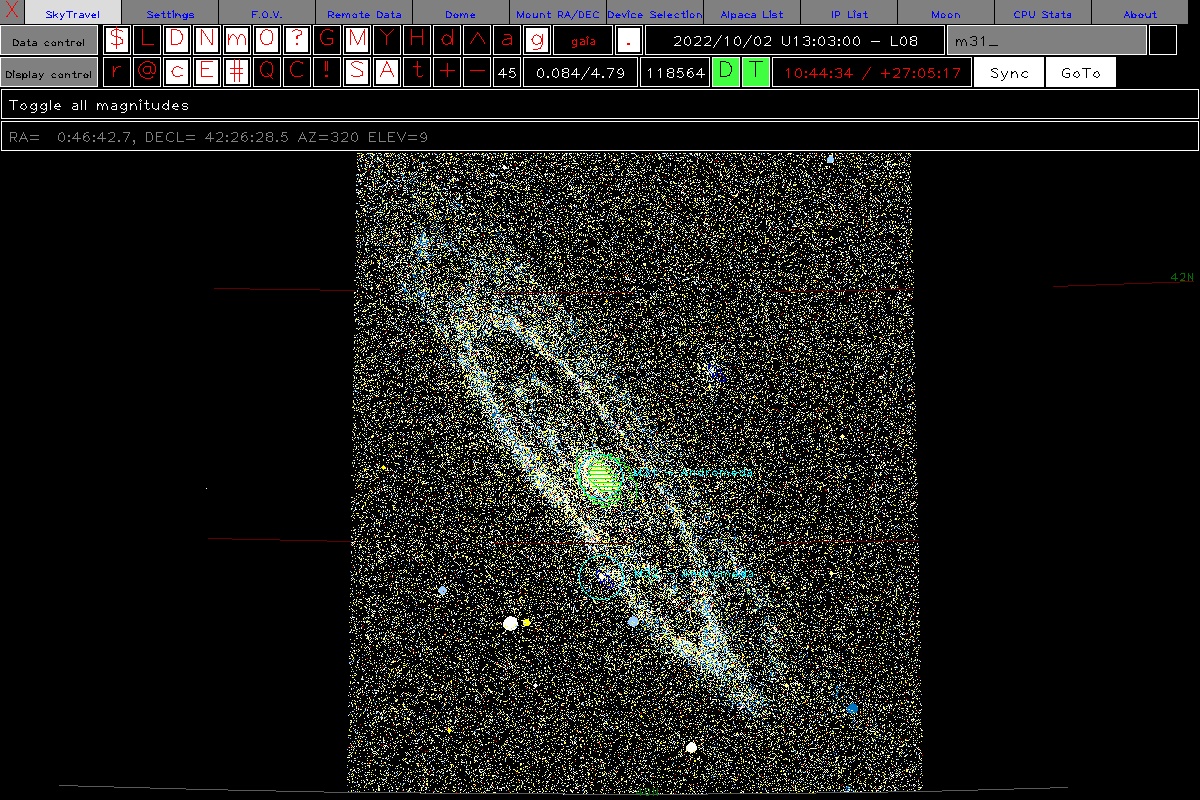
Task: Open the Alpaca List tab
Action: click(x=751, y=14)
